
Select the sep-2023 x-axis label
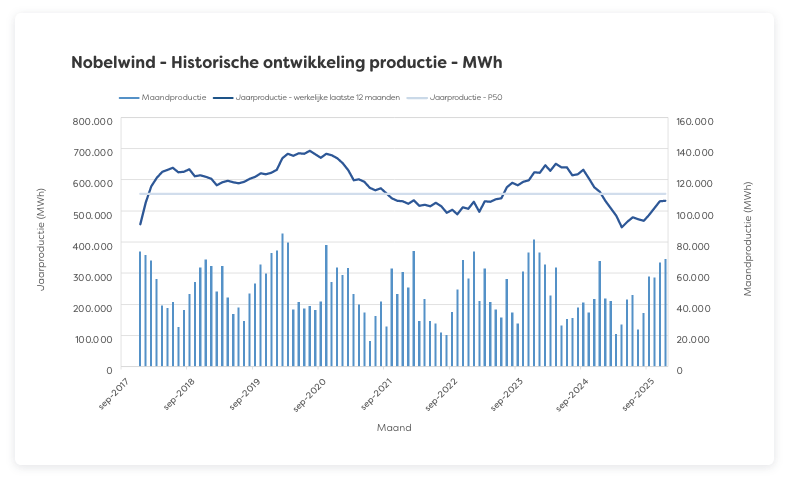point(512,392)
